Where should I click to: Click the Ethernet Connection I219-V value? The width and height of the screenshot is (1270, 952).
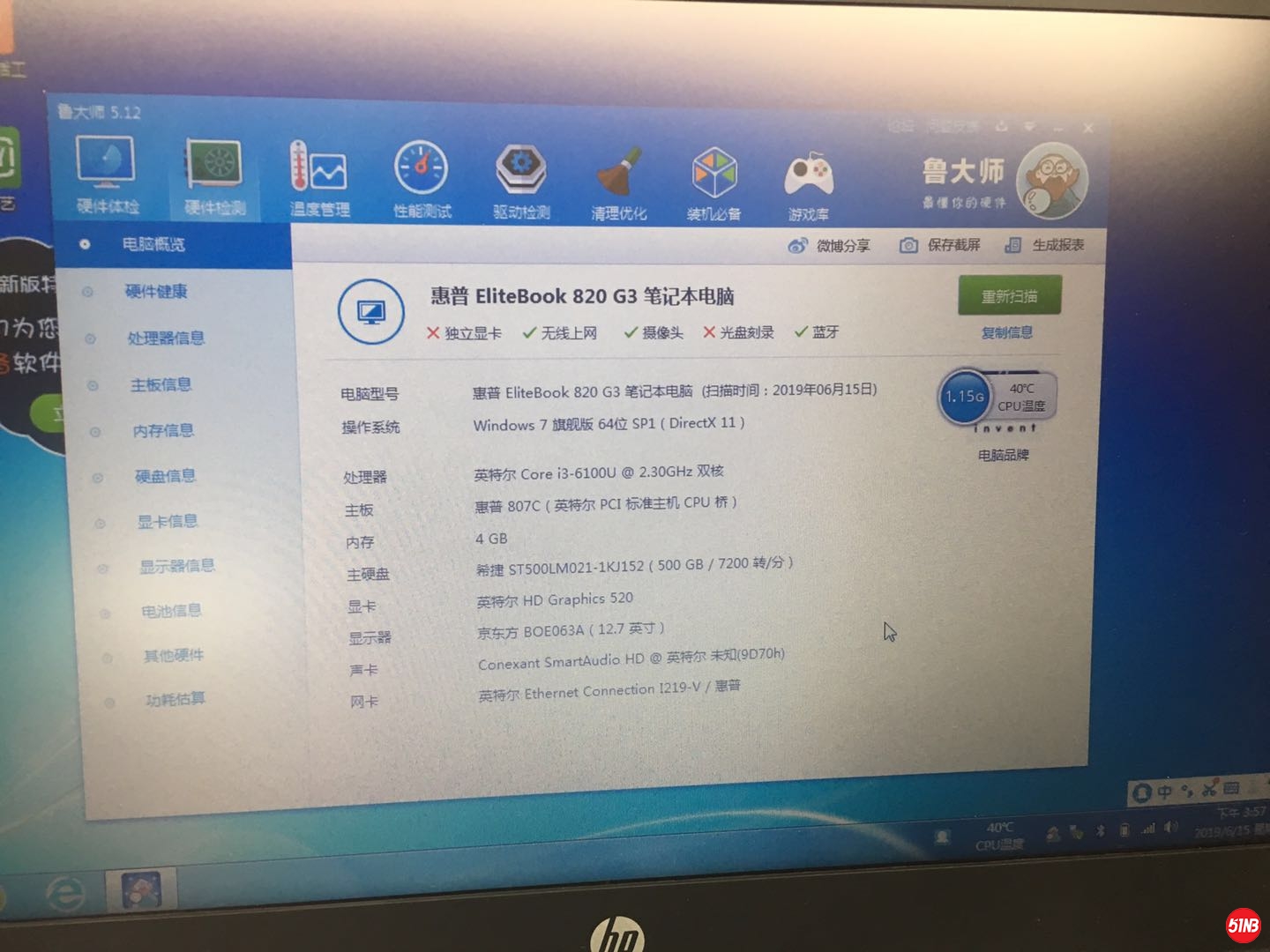[x=609, y=691]
